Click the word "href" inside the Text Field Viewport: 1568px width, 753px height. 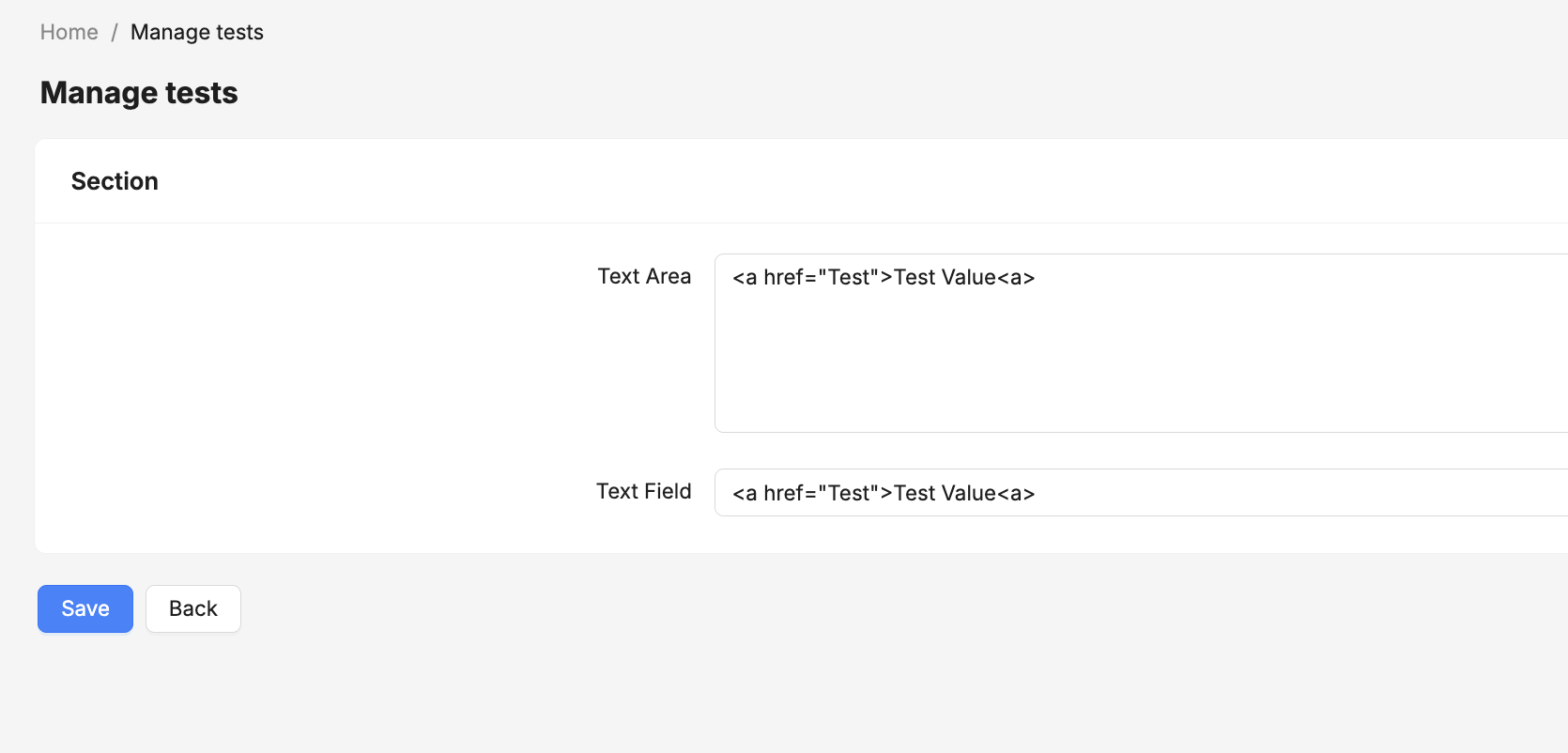tap(783, 493)
